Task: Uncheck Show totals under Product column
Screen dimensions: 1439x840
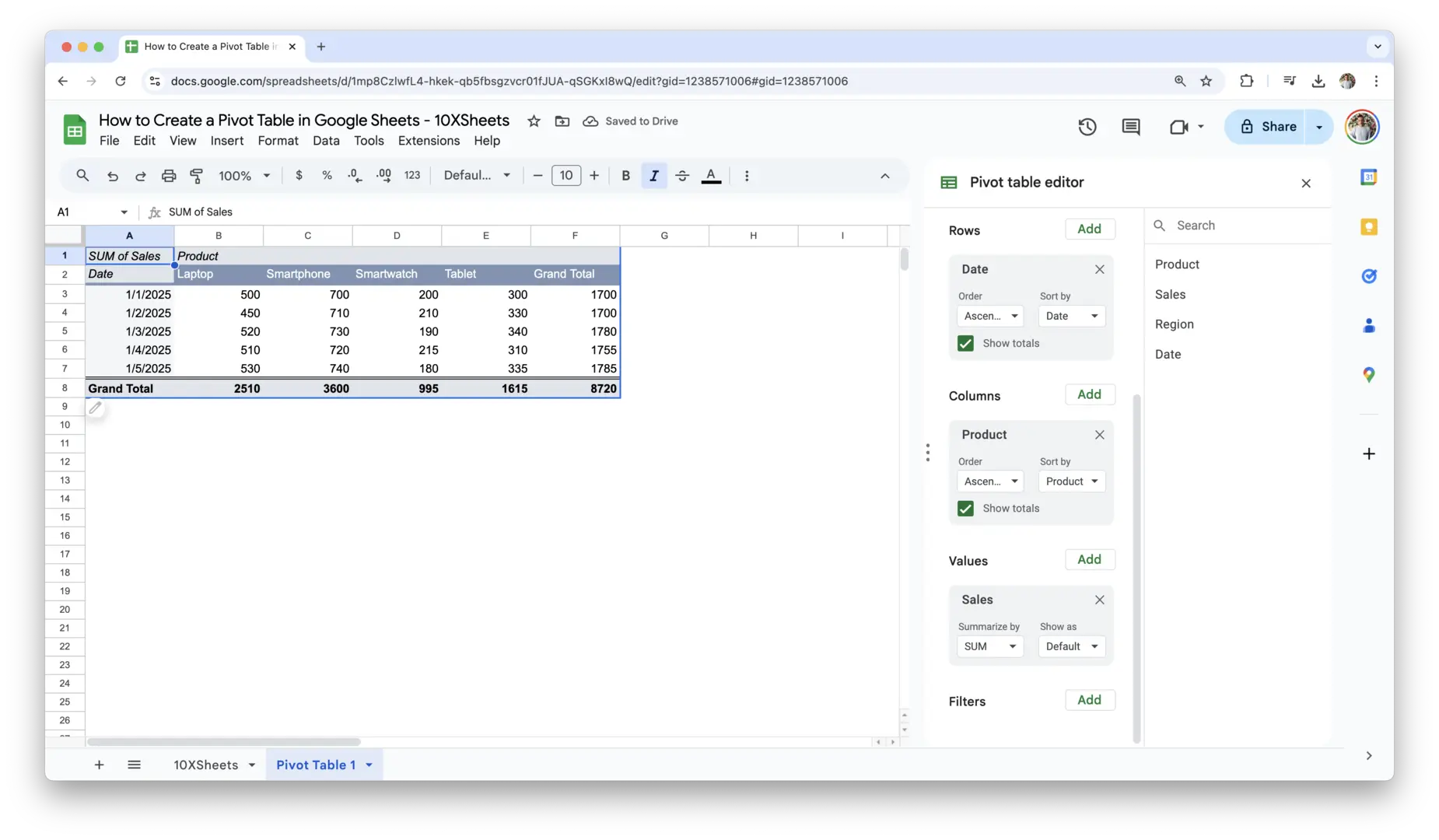Action: pyautogui.click(x=965, y=509)
